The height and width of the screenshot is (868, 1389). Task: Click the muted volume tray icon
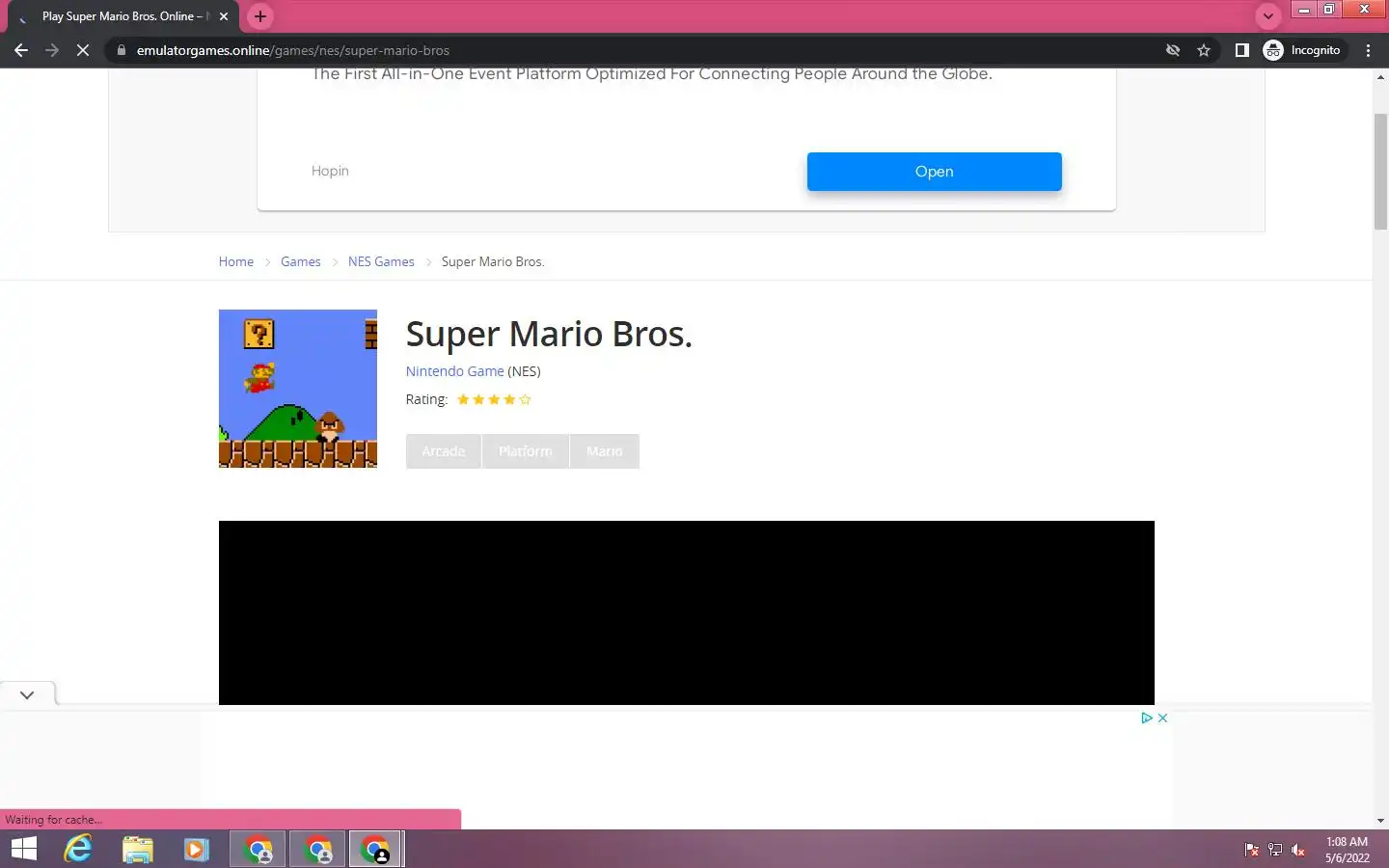pyautogui.click(x=1298, y=850)
